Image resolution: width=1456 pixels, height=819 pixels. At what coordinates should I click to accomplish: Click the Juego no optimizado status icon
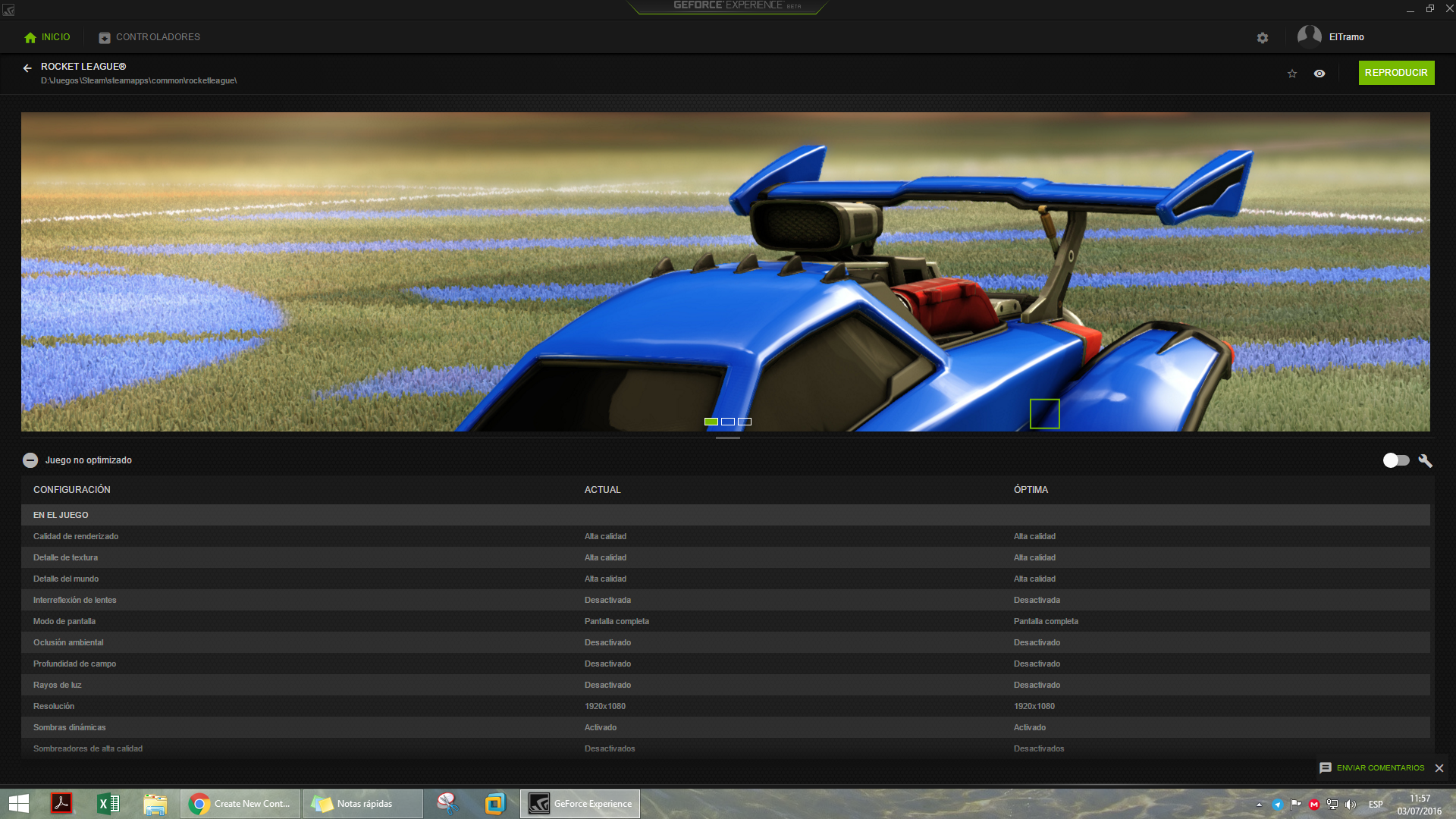pos(30,460)
